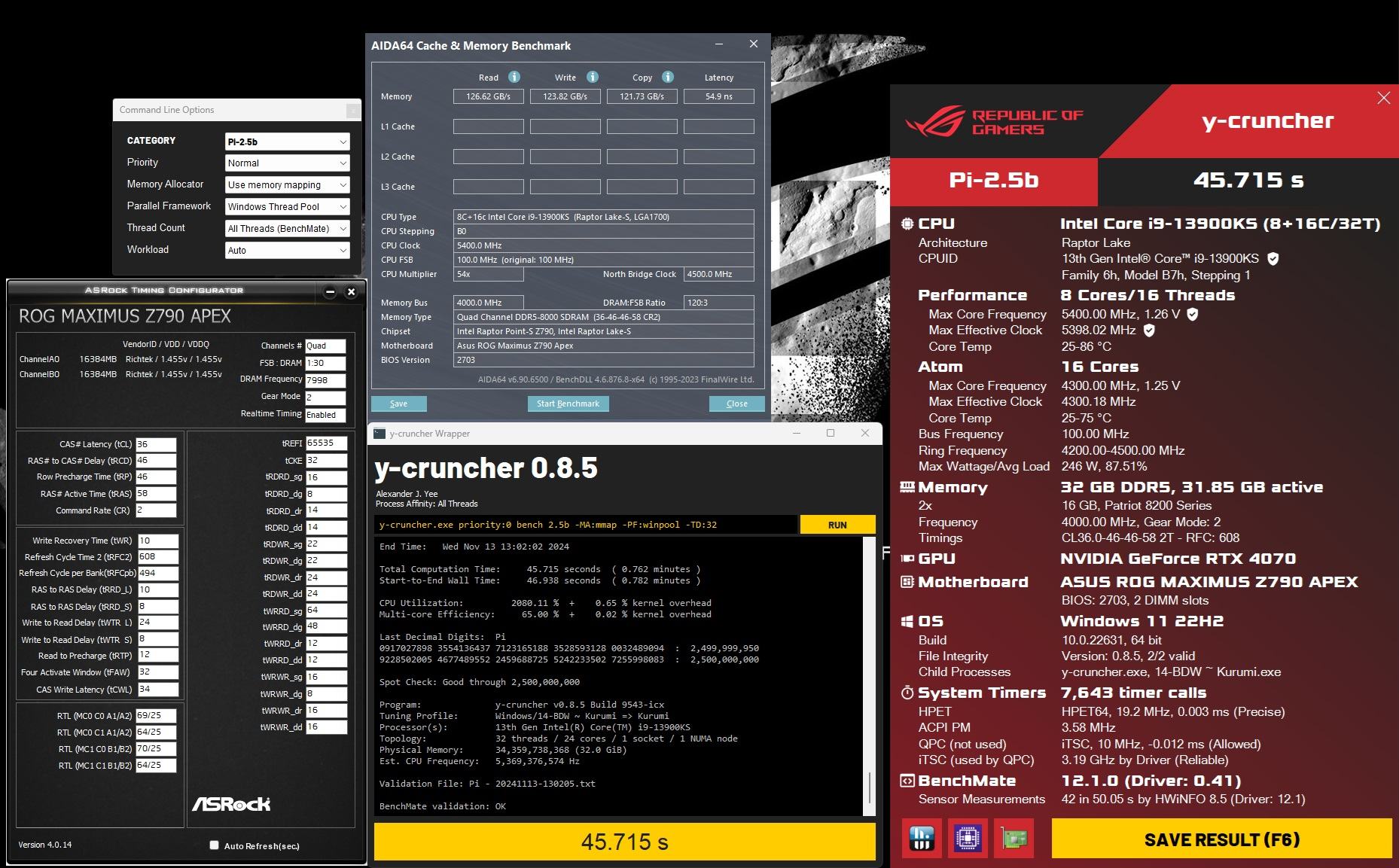Show AIDA64 Read info icon

[x=514, y=77]
